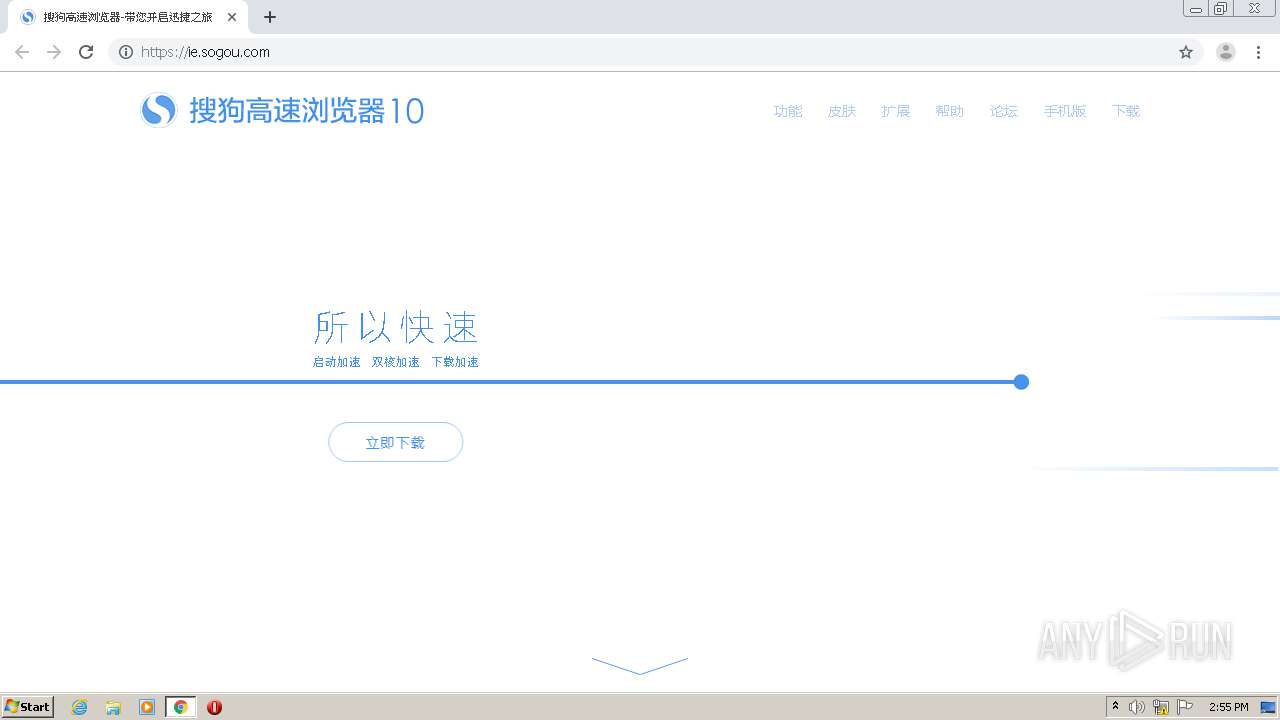
Task: Open the 手机版 nav item
Action: [x=1065, y=111]
